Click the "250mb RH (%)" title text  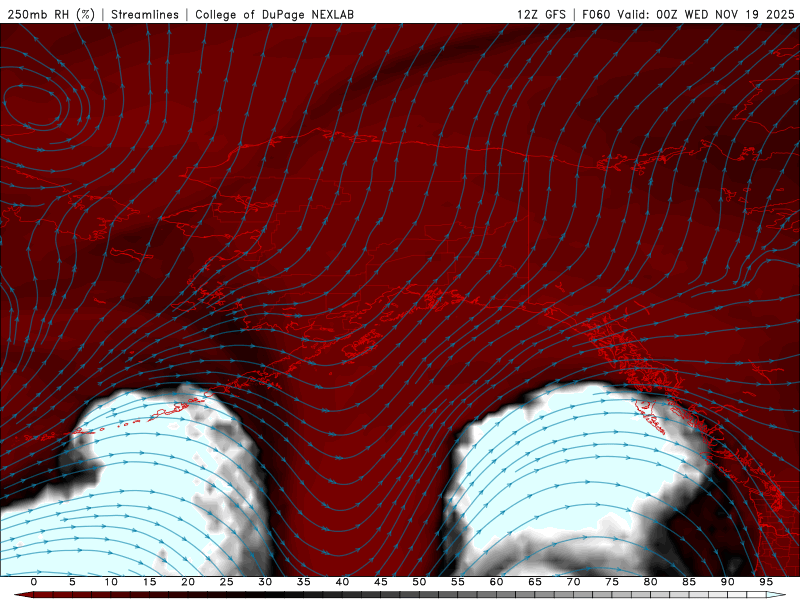tap(51, 14)
